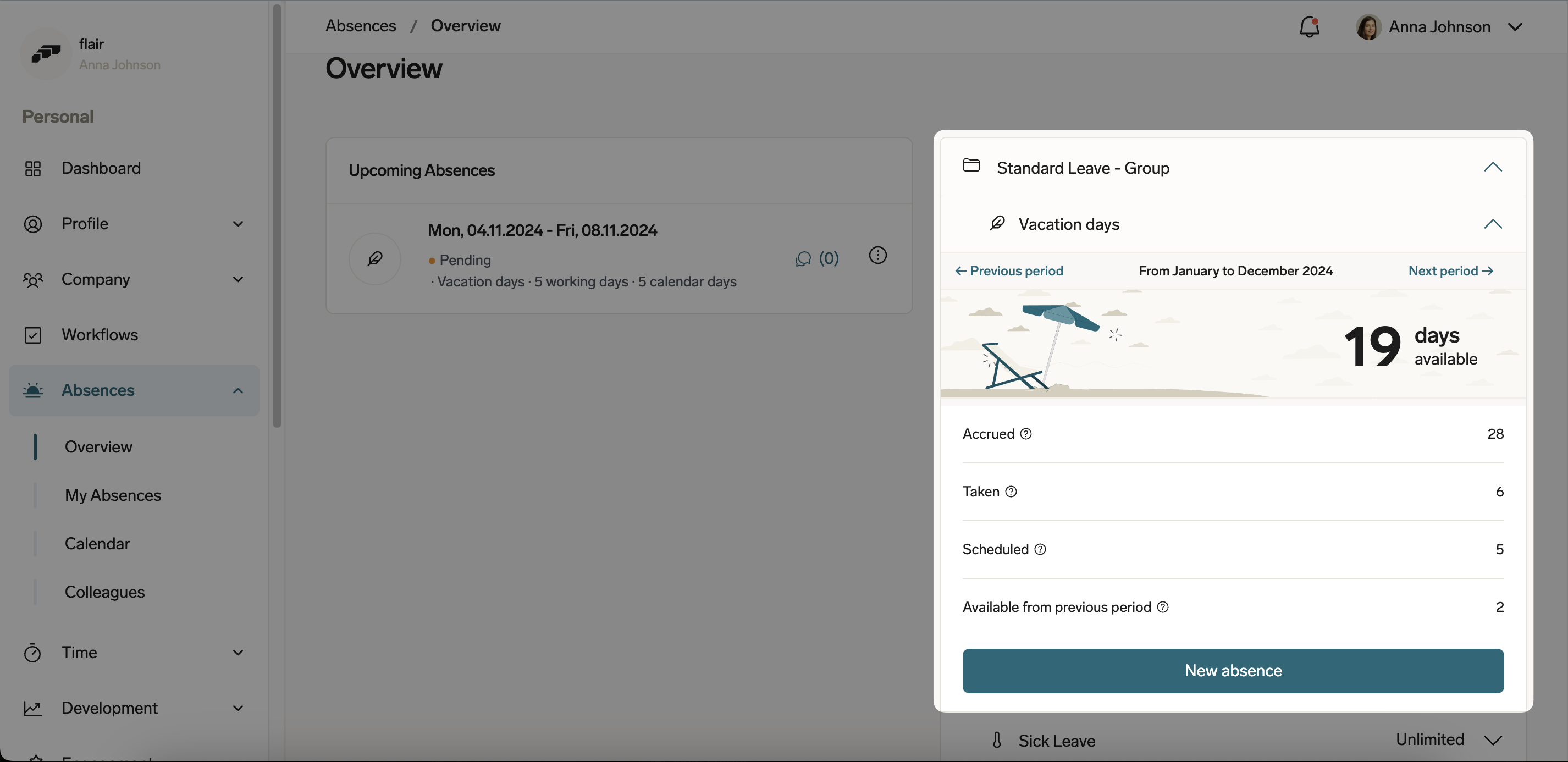Click the Scheduled help question icon

[x=1040, y=550]
